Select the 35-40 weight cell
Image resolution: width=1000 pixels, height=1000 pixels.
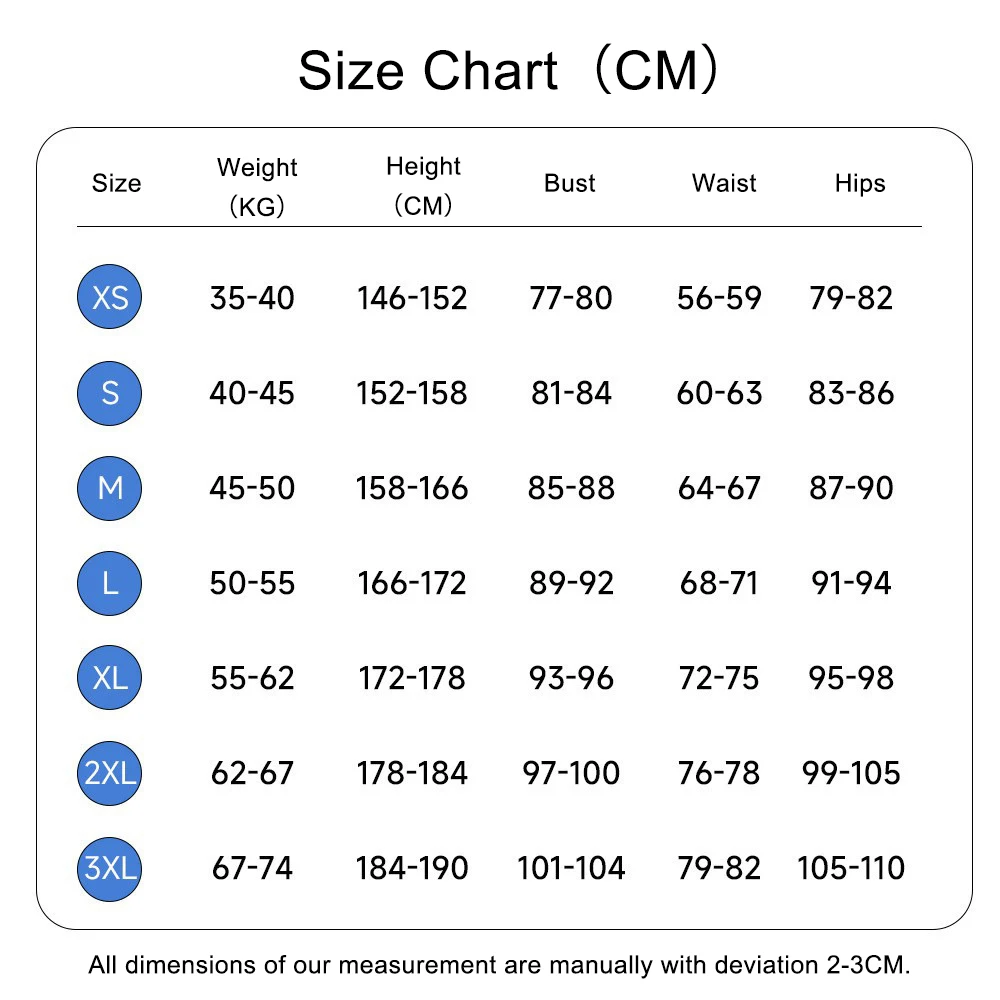pyautogui.click(x=252, y=298)
